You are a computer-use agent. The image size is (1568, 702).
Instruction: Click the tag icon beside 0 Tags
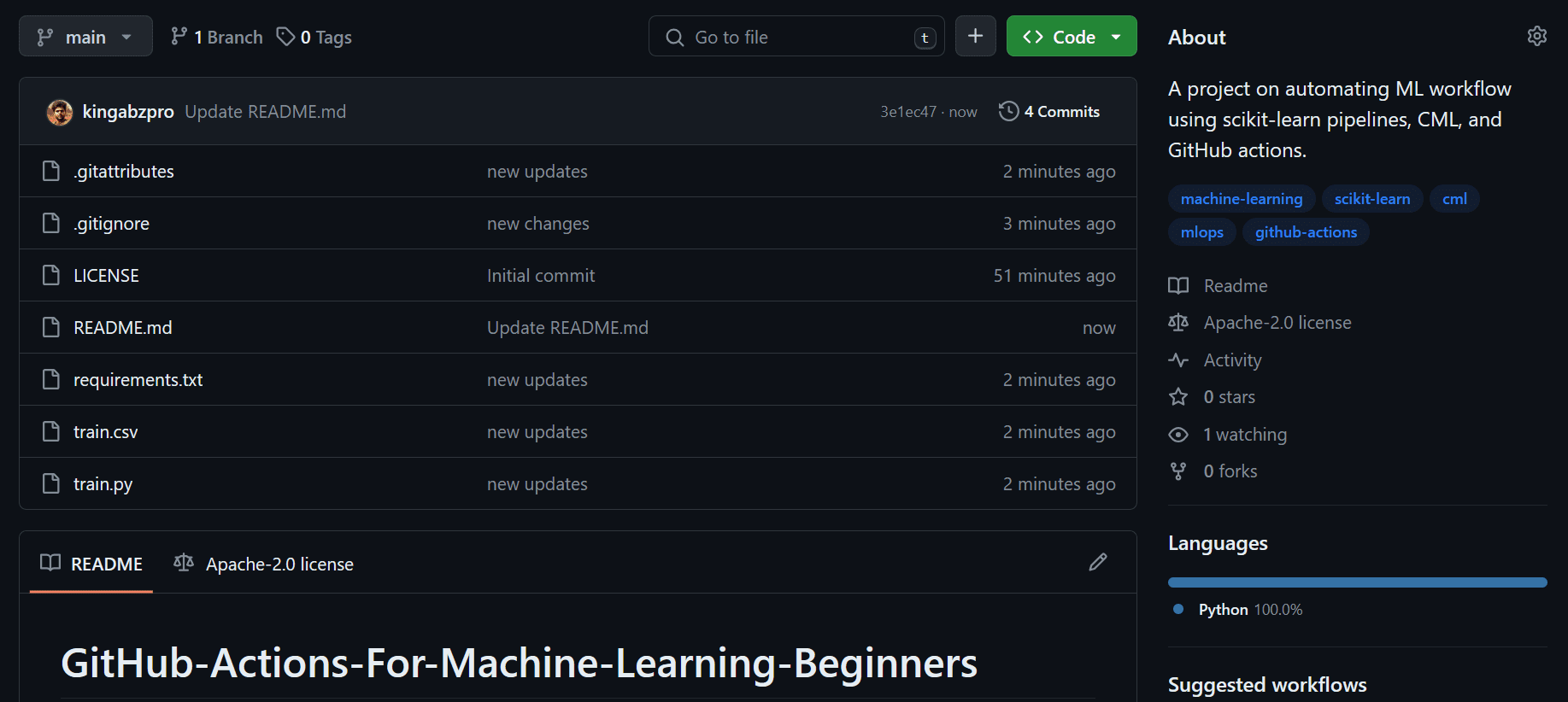tap(285, 36)
